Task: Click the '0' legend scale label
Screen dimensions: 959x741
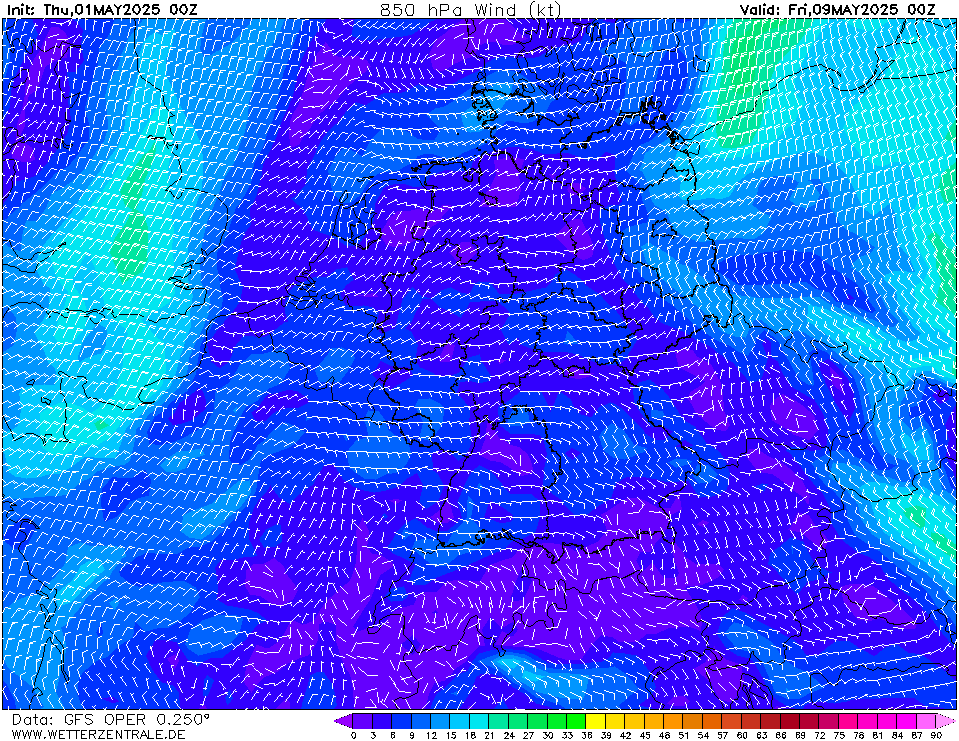Action: 354,735
